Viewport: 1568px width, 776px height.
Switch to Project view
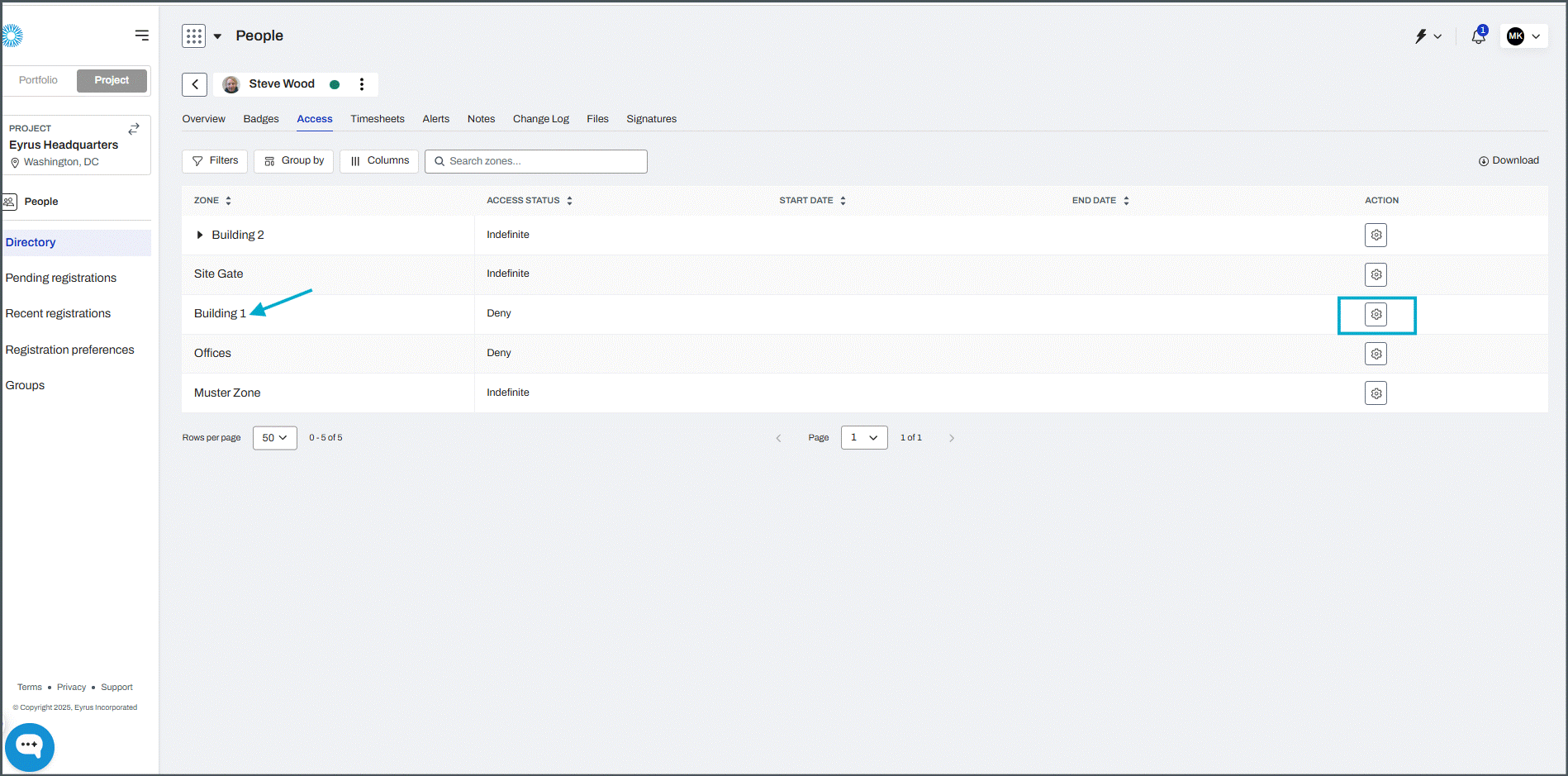pyautogui.click(x=112, y=80)
